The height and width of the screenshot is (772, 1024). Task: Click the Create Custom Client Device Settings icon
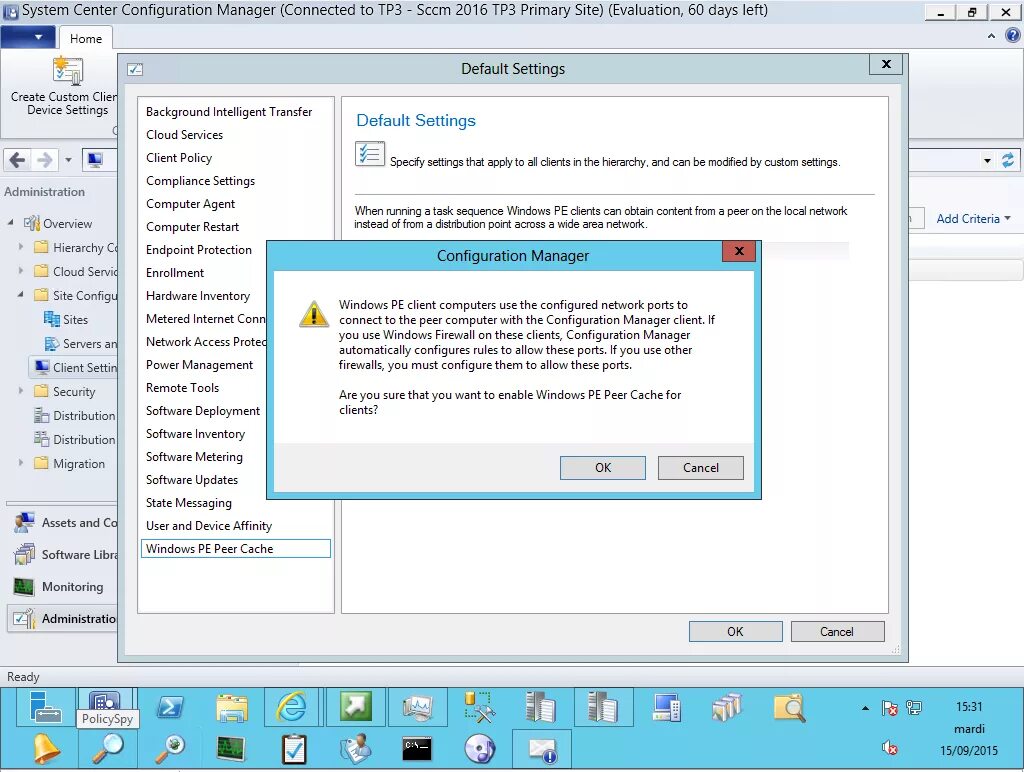click(x=68, y=71)
